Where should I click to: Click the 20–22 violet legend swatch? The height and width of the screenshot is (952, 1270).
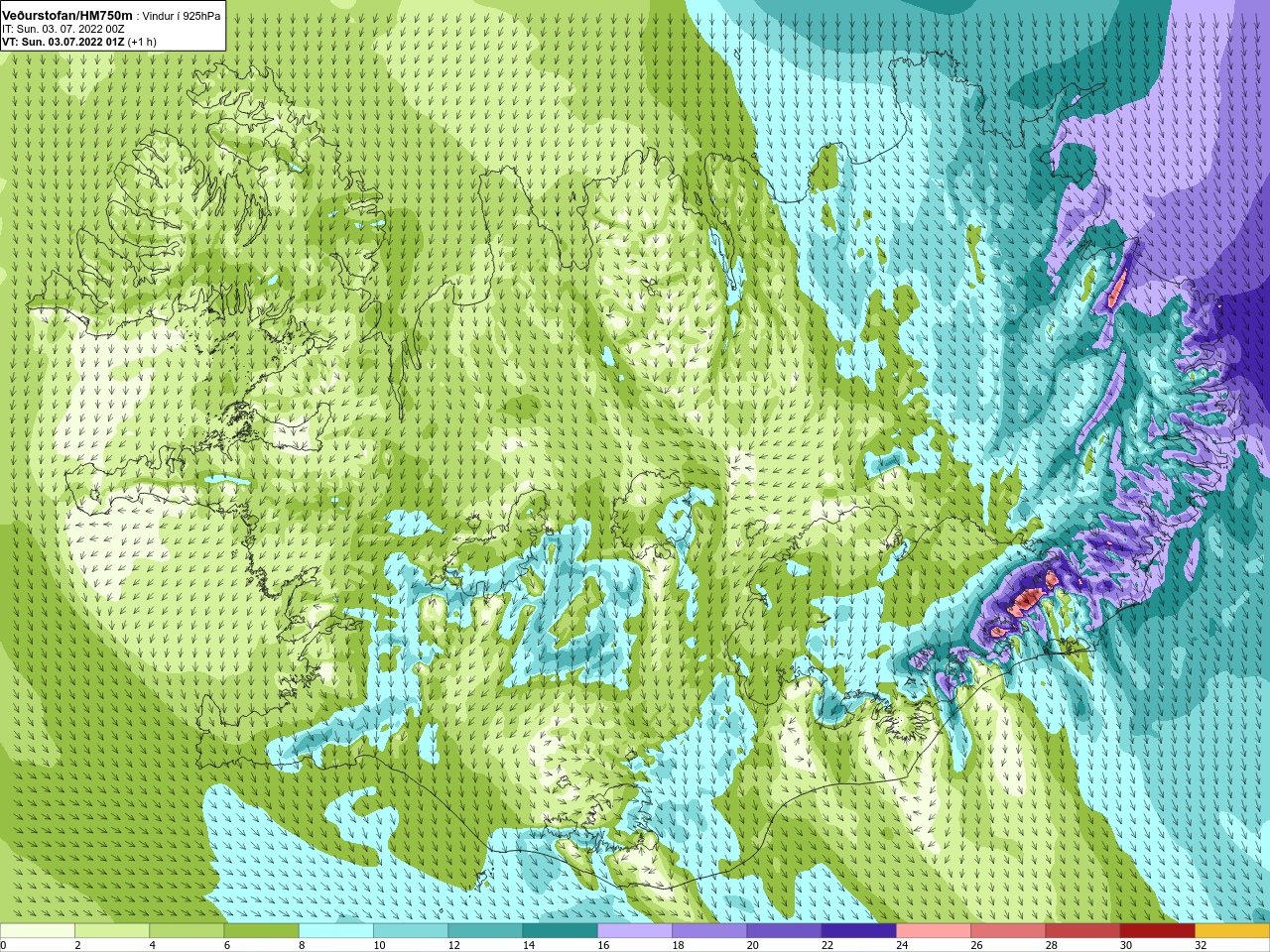coord(784,930)
